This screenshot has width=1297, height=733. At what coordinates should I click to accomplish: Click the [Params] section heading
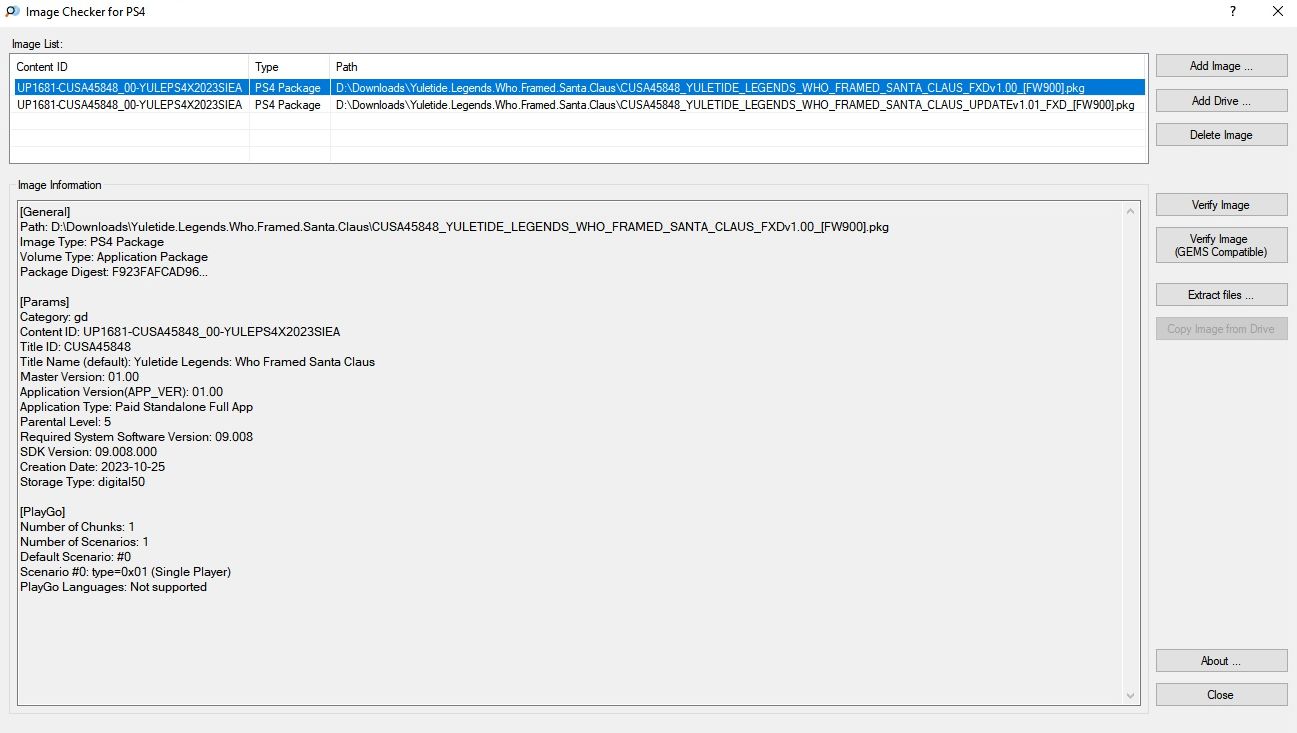pos(44,302)
